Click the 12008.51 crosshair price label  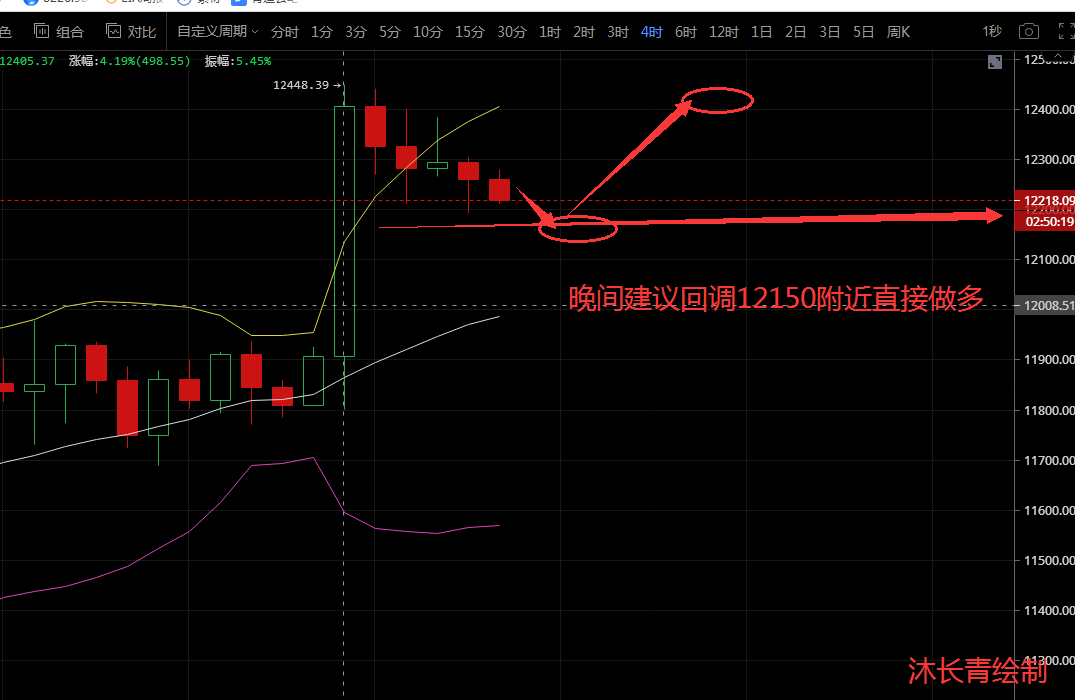tap(1045, 305)
